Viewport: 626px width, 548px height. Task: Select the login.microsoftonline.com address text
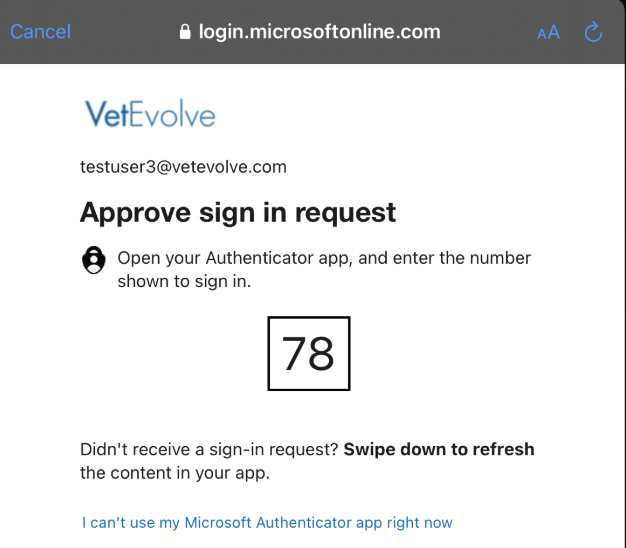[319, 32]
